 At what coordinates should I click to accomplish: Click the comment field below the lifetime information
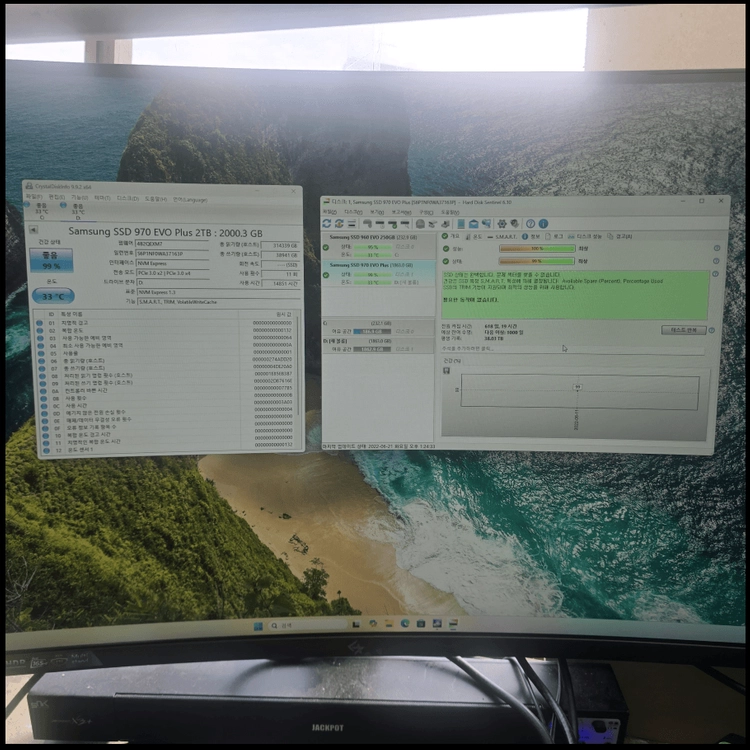coord(573,349)
